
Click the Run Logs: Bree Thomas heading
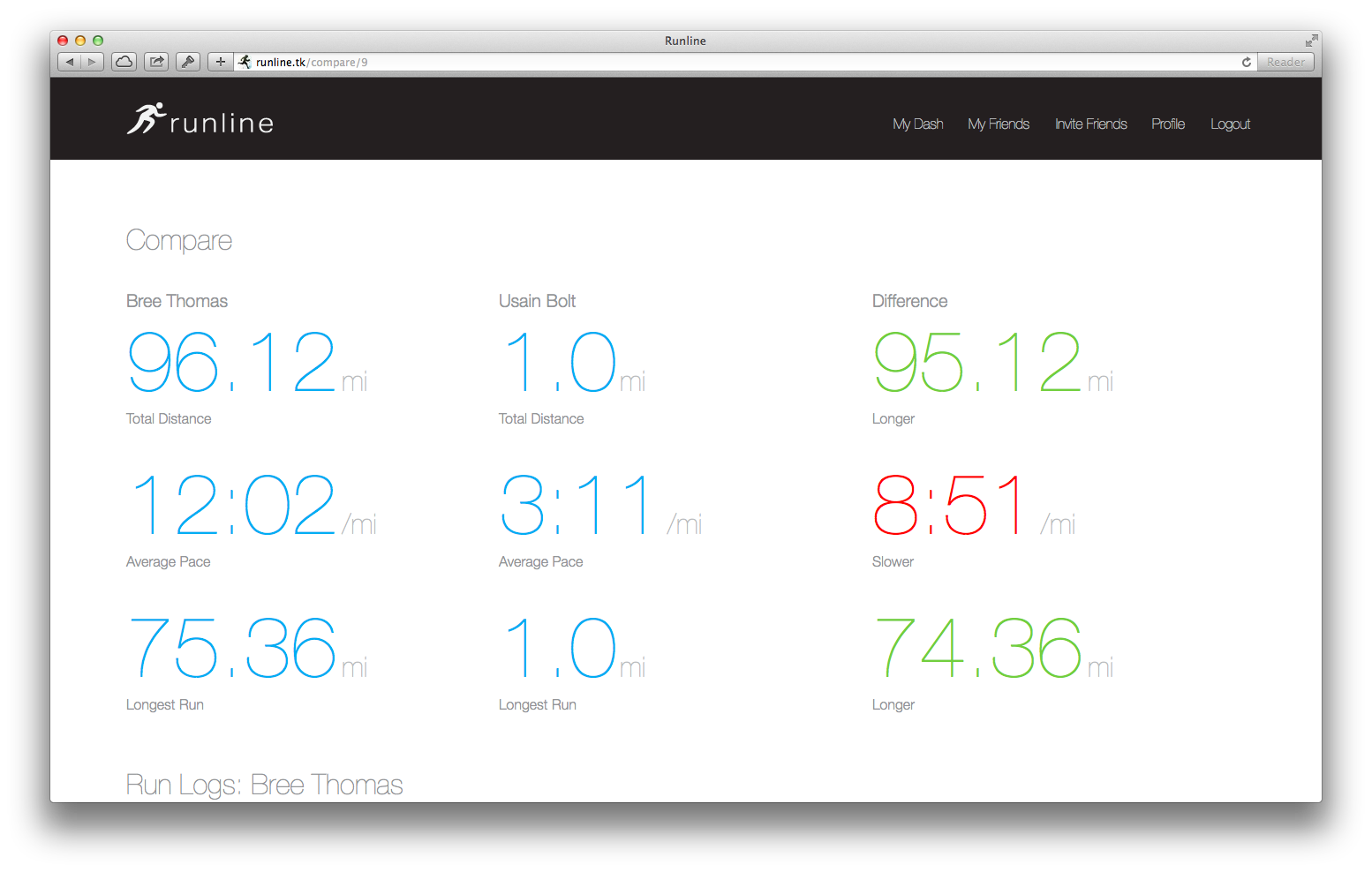(x=265, y=785)
